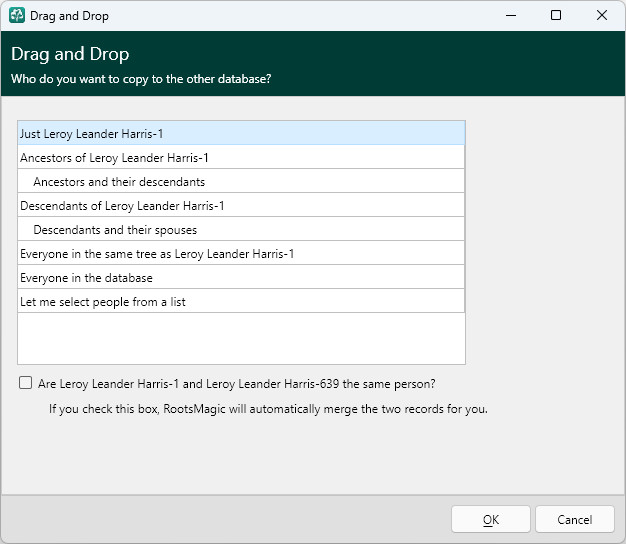Pick 'Ancestors and their descendants' row
The width and height of the screenshot is (626, 544).
241,181
